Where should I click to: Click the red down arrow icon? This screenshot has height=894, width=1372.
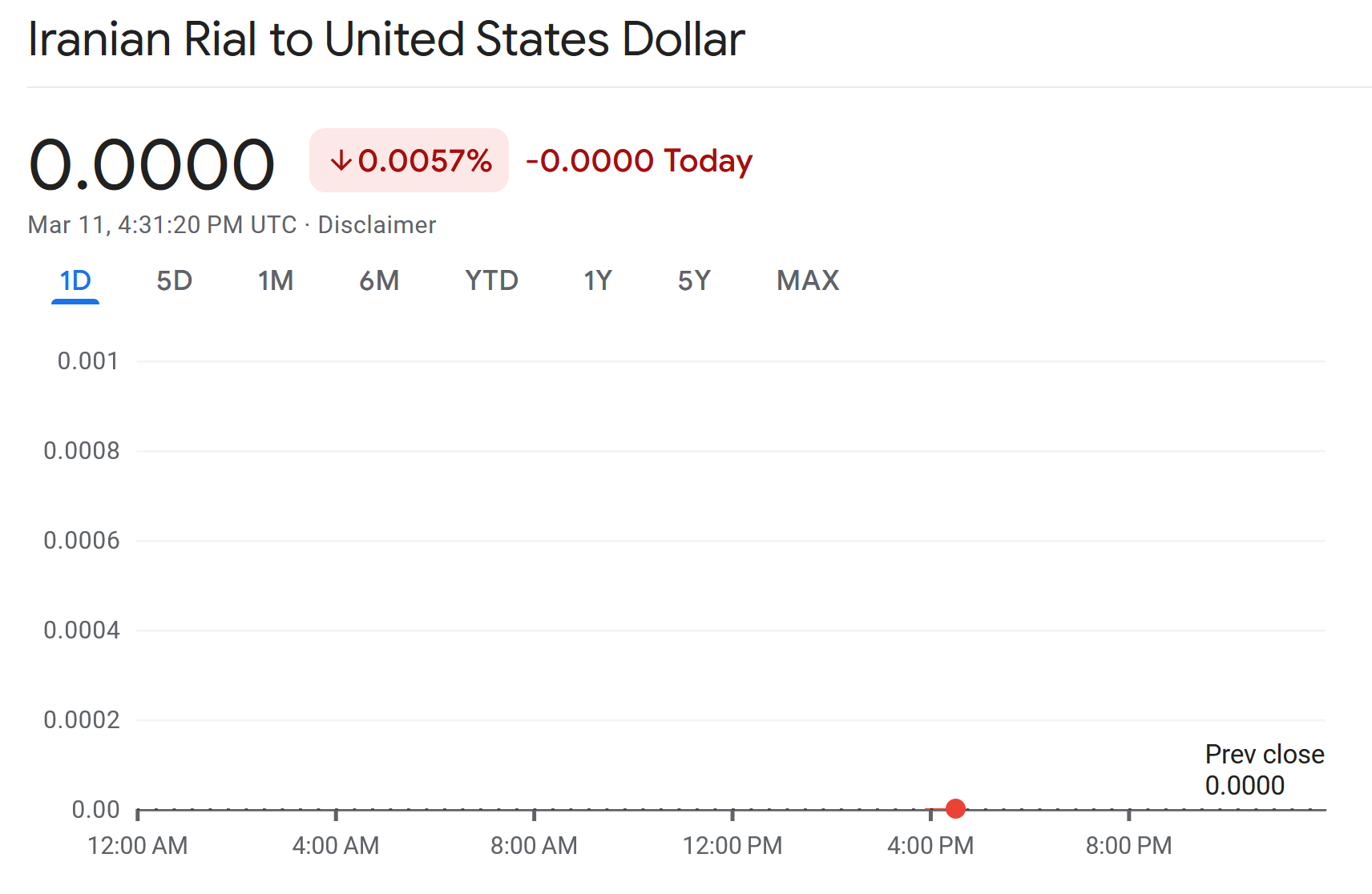pyautogui.click(x=341, y=161)
